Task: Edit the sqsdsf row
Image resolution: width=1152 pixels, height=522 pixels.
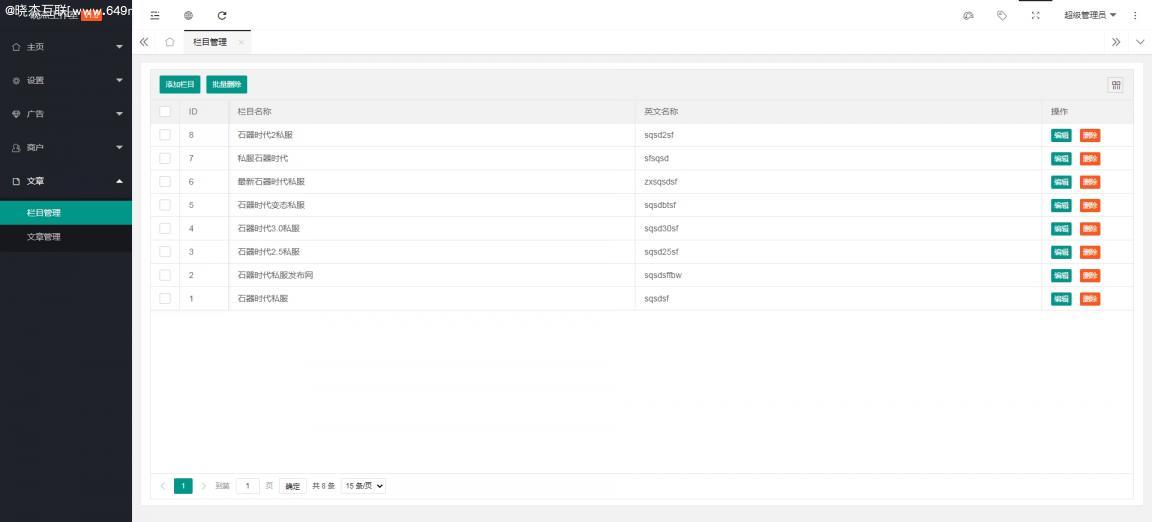Action: point(1061,299)
